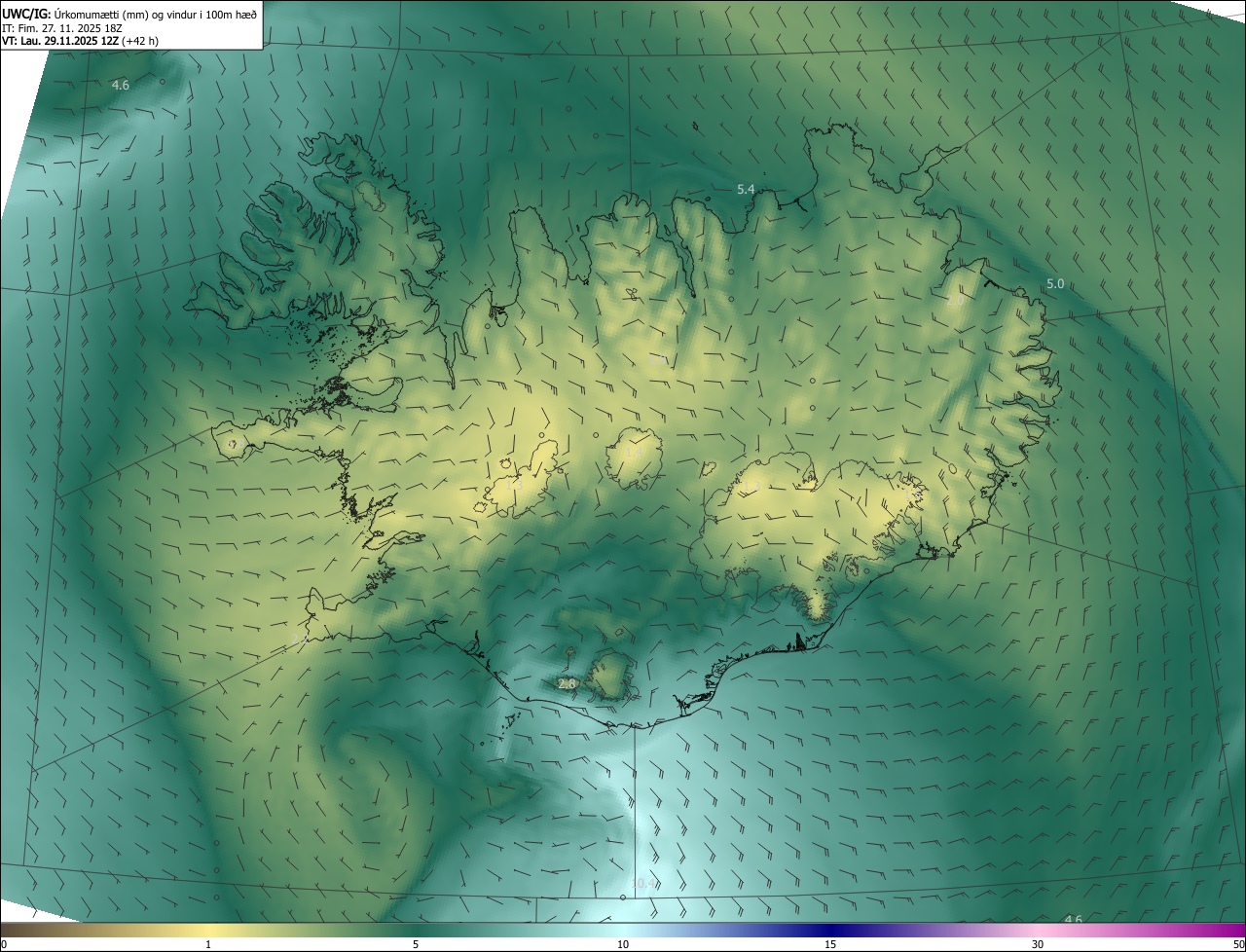Image resolution: width=1246 pixels, height=952 pixels.
Task: Click the title 'Úrkomumætti (mm) og vindur i 100m hæð'
Action: (155, 13)
